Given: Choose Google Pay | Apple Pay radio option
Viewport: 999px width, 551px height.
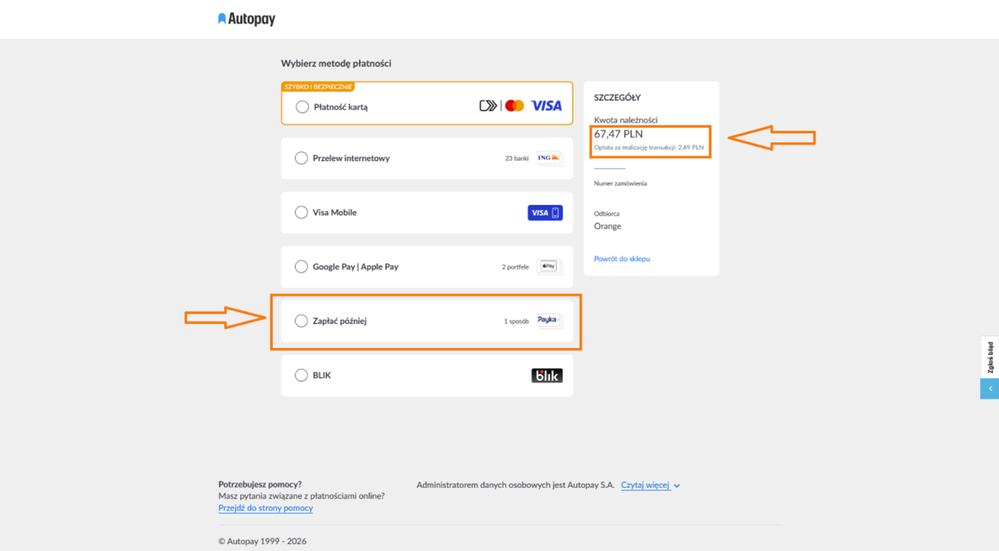Looking at the screenshot, I should (301, 266).
